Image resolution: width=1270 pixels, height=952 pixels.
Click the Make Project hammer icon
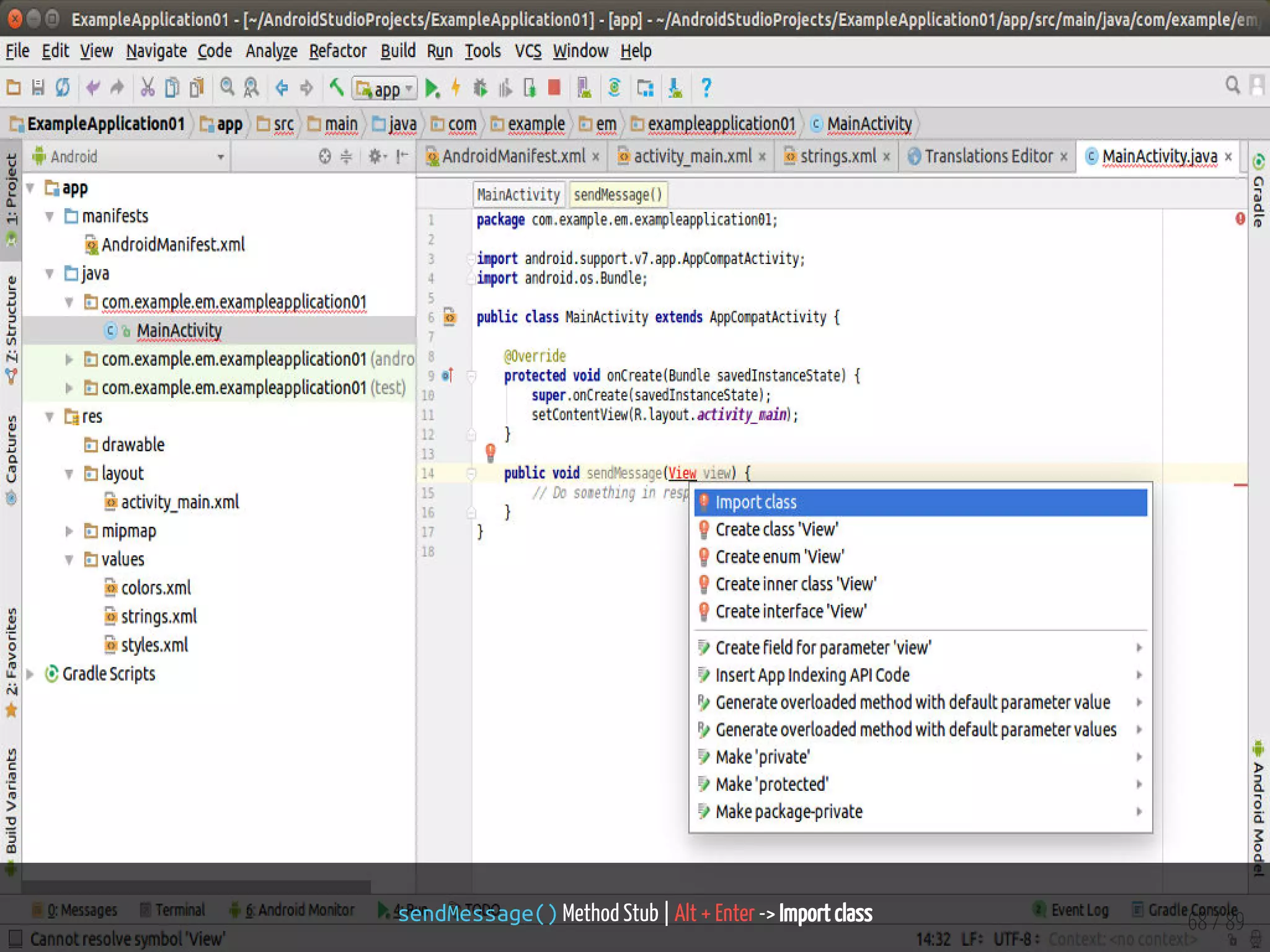click(337, 87)
